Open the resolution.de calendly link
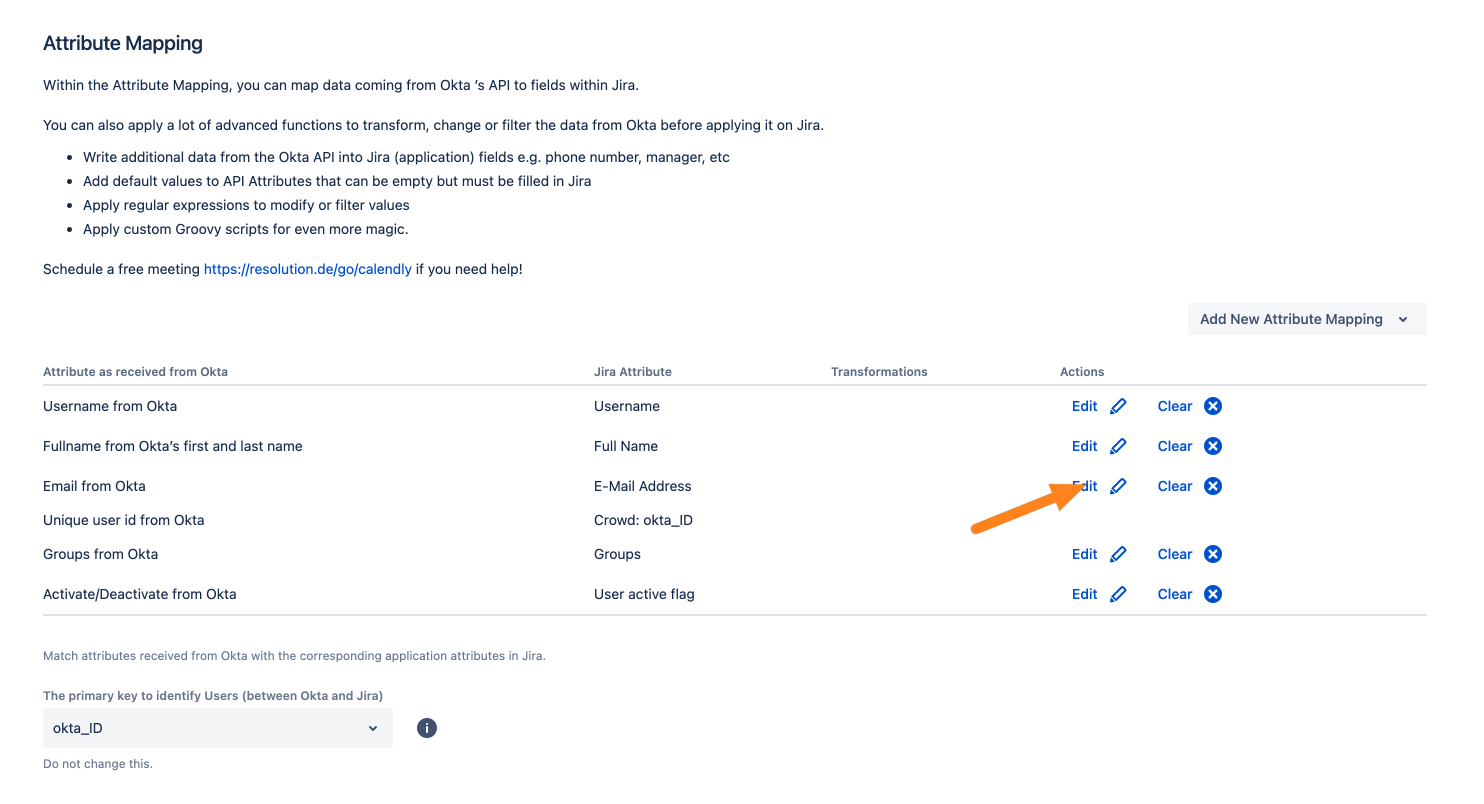 [x=308, y=270]
